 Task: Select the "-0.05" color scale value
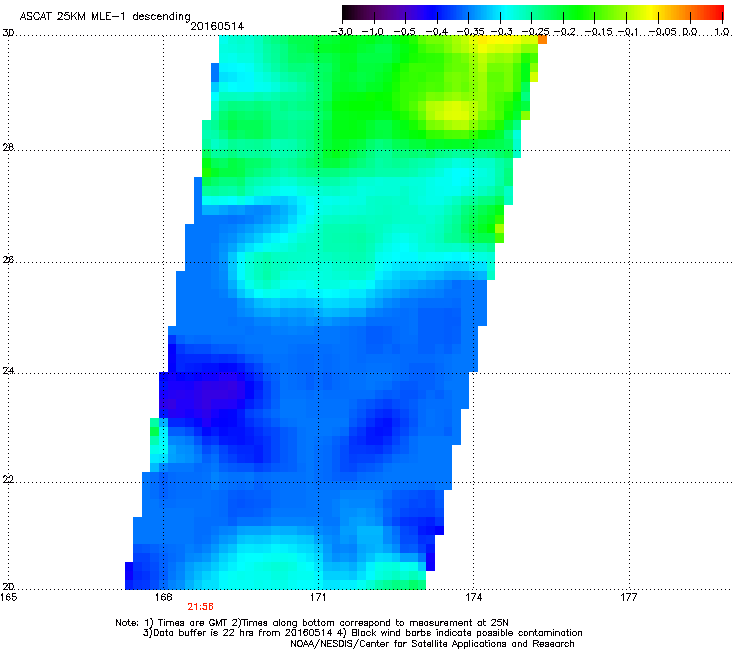click(x=663, y=32)
